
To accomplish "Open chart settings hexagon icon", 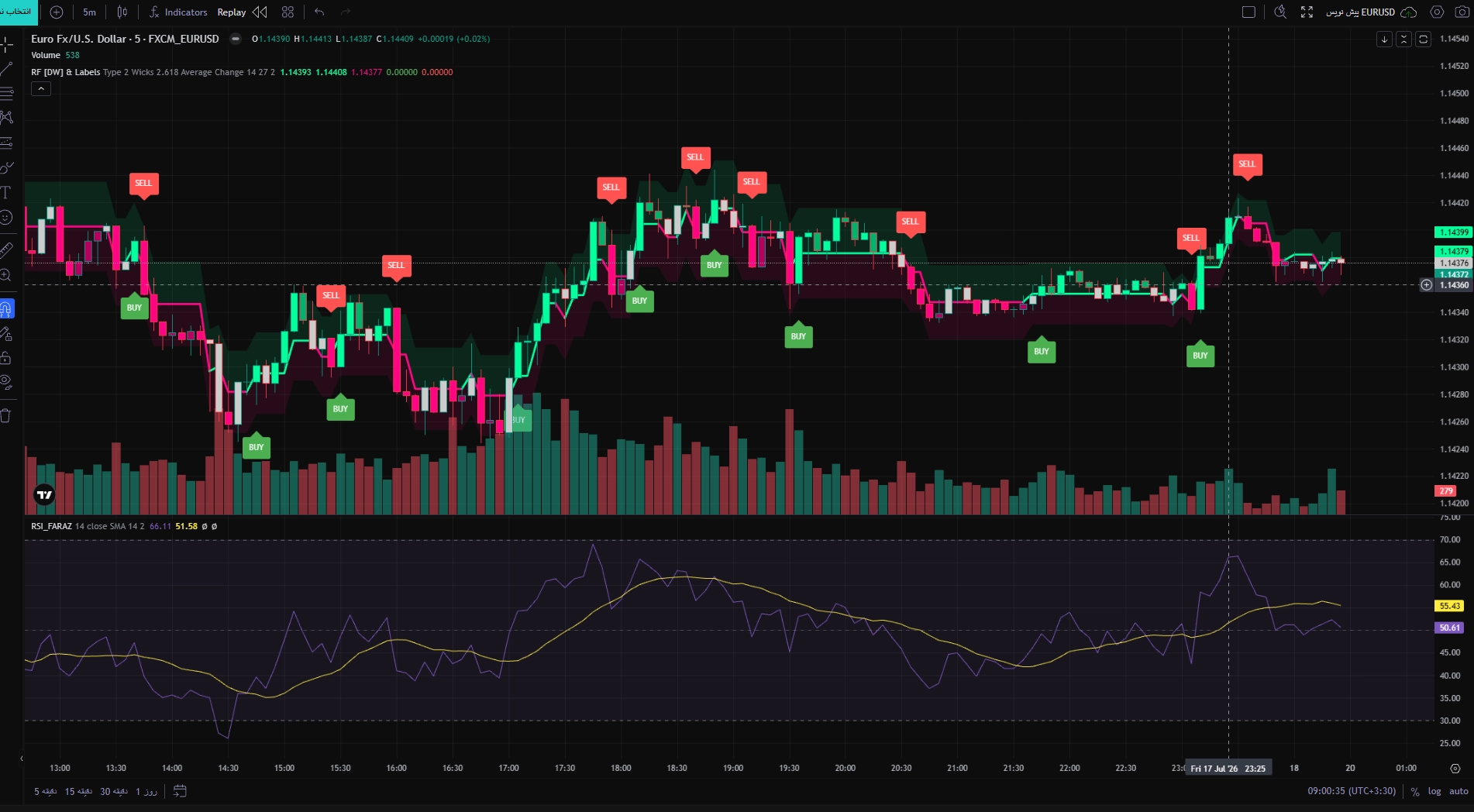I will click(x=1437, y=12).
